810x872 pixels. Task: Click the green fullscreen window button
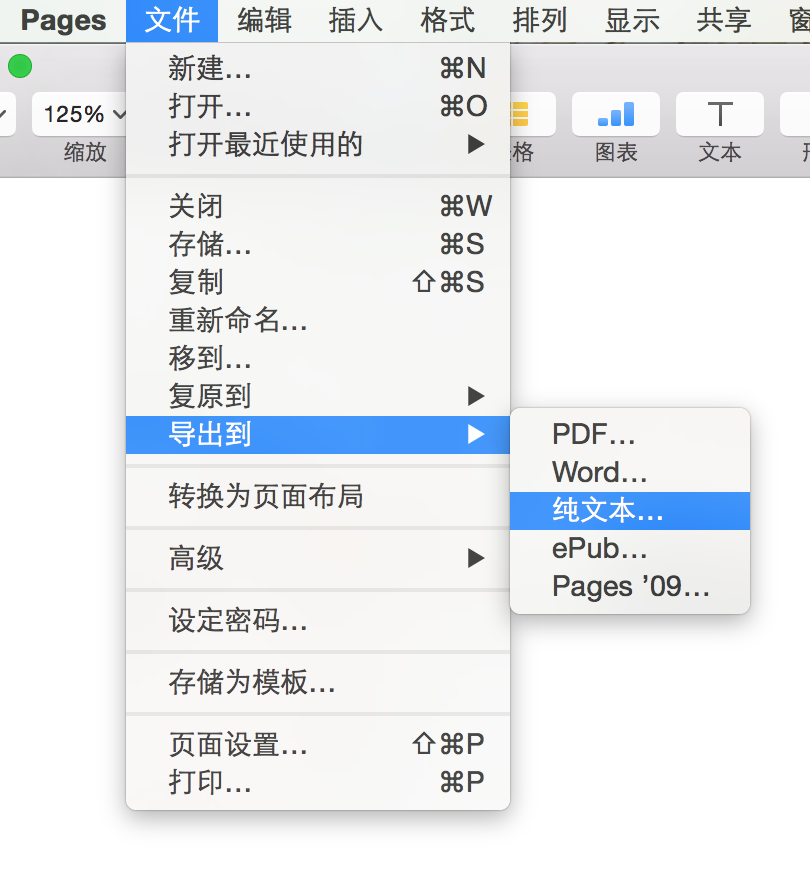tap(20, 66)
